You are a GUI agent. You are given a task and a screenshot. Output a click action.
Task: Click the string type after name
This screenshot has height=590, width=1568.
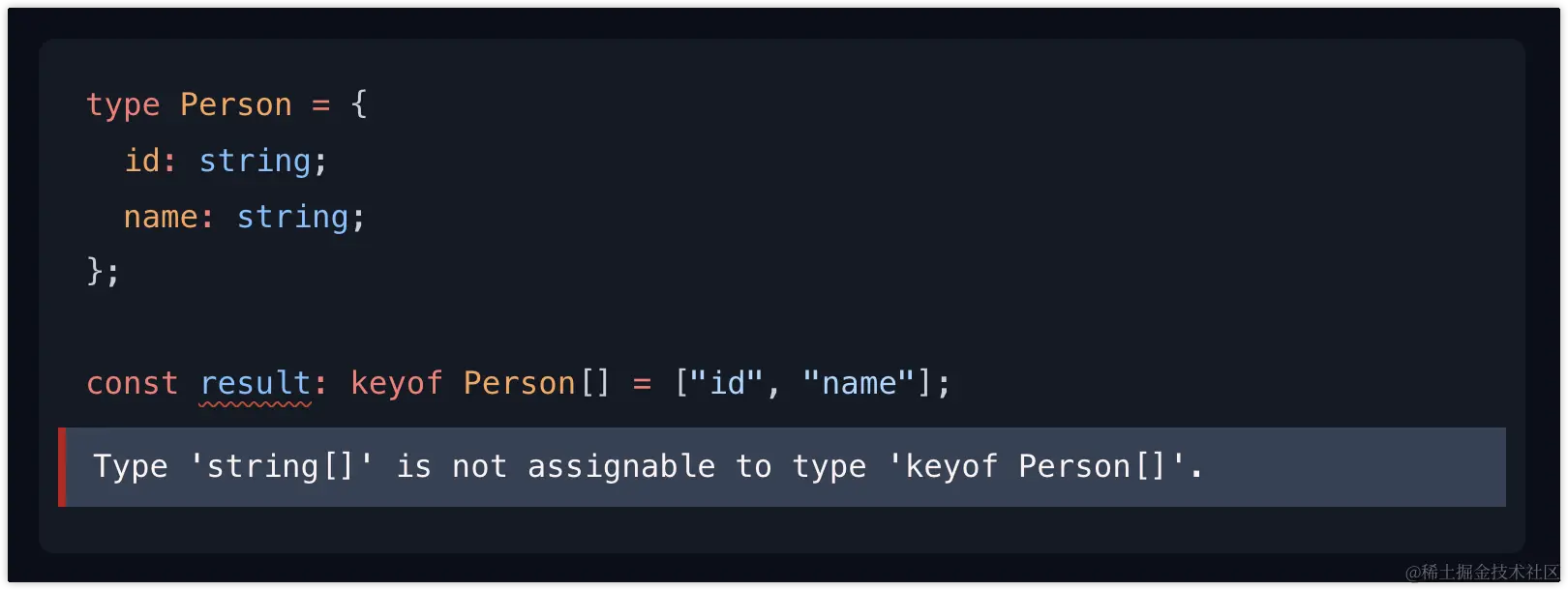coord(293,217)
